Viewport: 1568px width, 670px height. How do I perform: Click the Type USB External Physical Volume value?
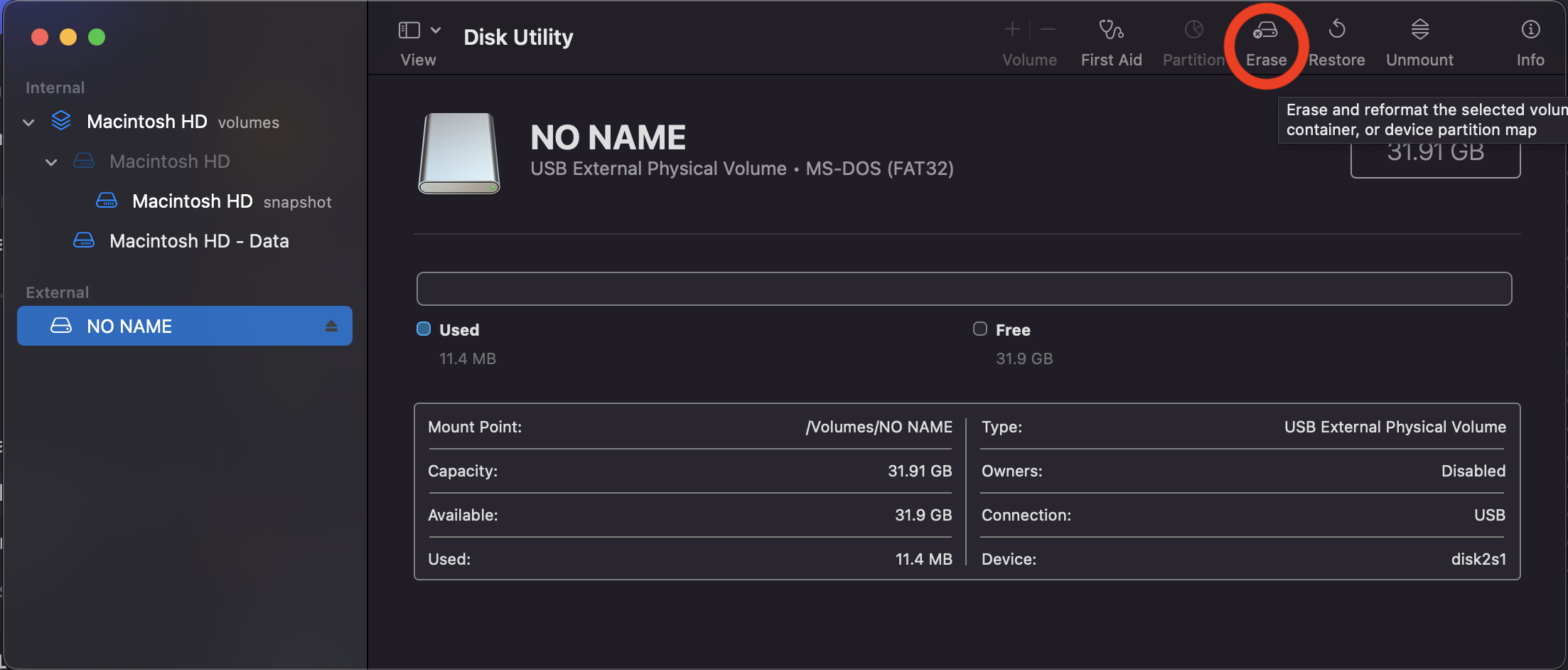[1395, 427]
